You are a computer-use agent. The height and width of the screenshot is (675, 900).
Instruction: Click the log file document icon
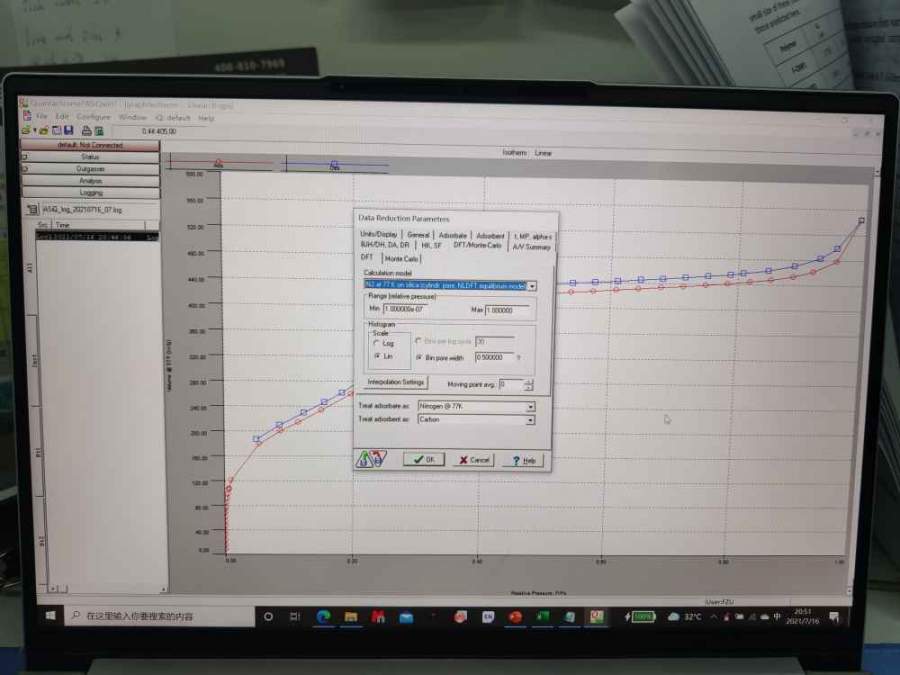pos(33,210)
